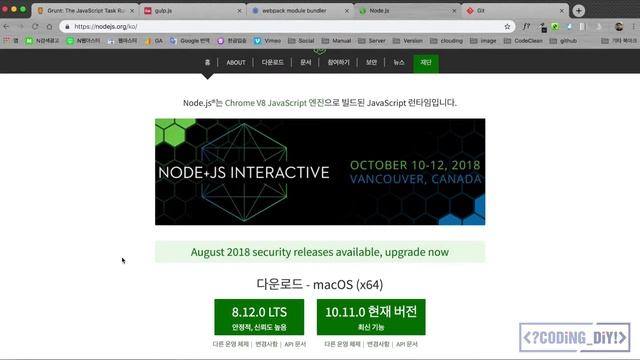Expand the image bookmarks folder
Screen dimensions: 640x360
(x=483, y=41)
